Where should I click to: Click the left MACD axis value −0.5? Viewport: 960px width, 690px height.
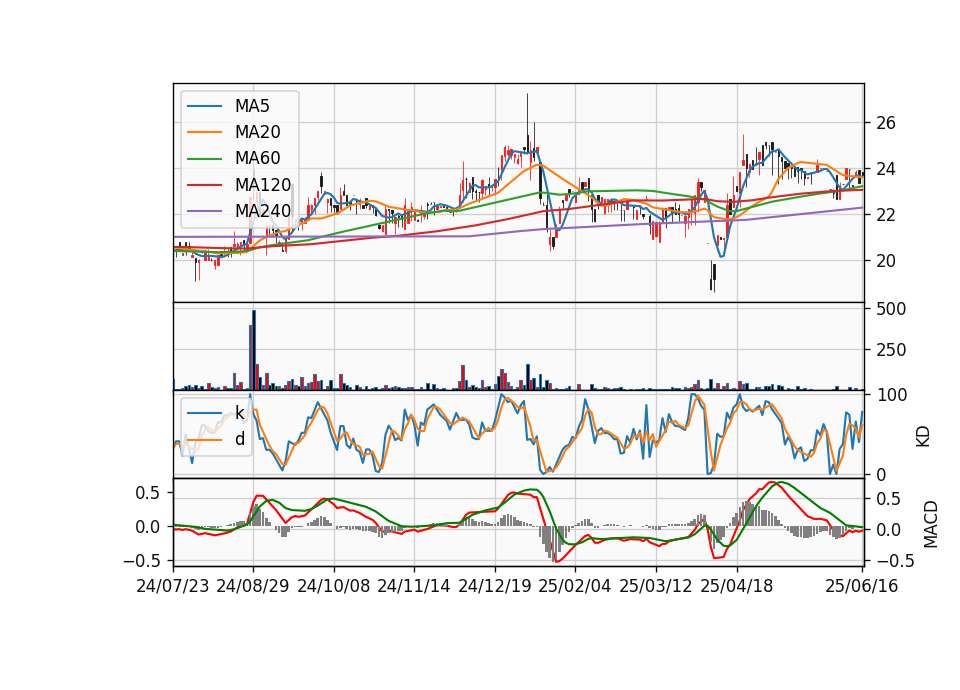[142, 560]
